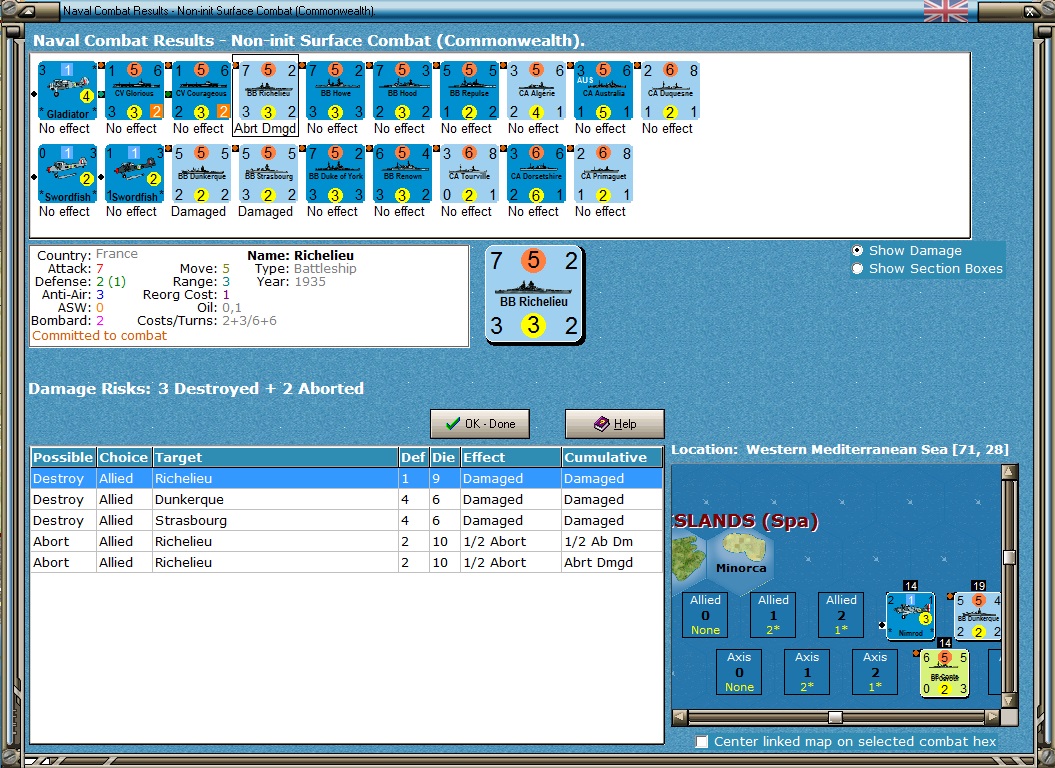Click the Possible column header
Image resolution: width=1055 pixels, height=768 pixels.
63,457
